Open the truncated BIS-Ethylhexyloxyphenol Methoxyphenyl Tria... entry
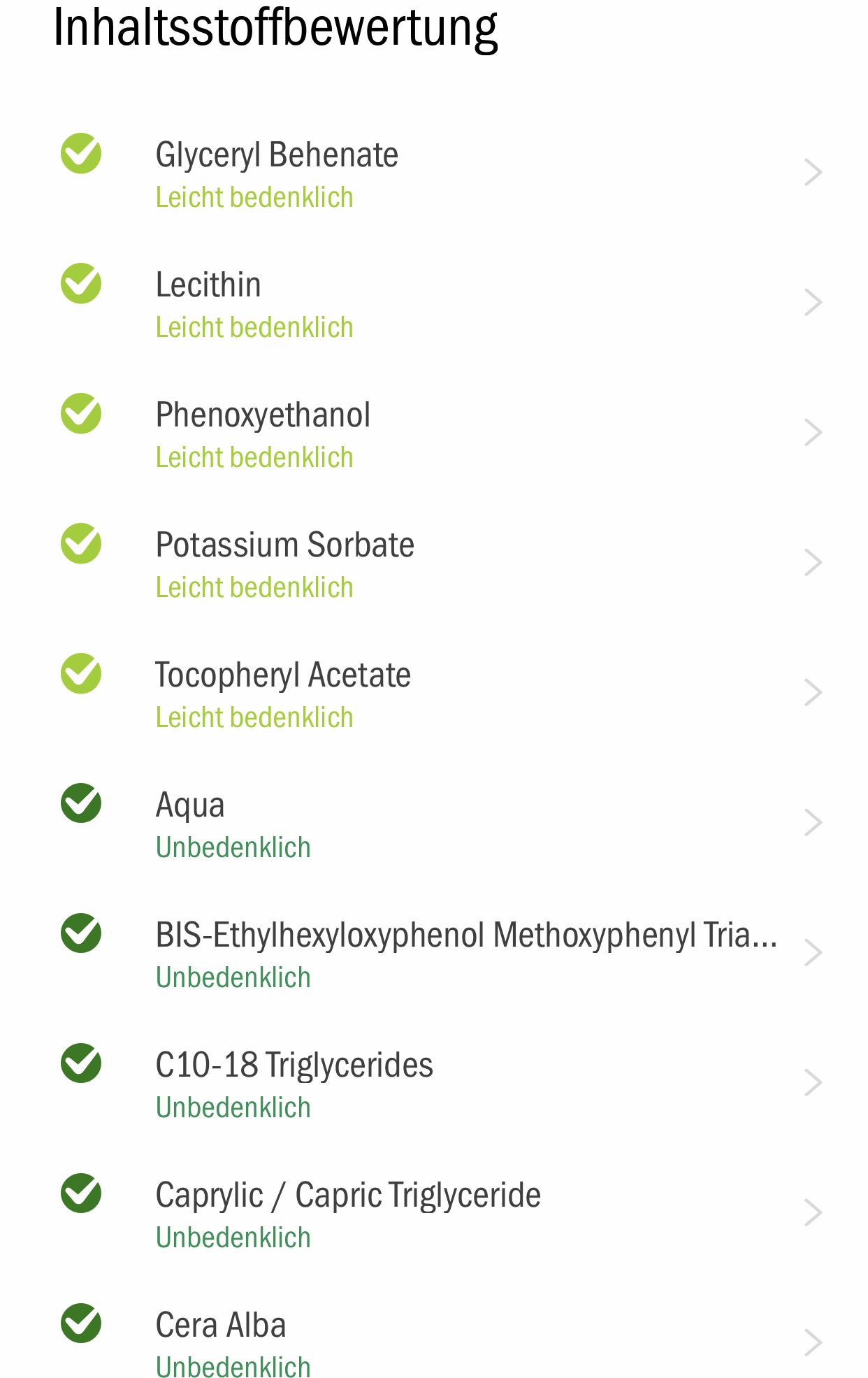Screen dimensions: 868x1378 434,954
